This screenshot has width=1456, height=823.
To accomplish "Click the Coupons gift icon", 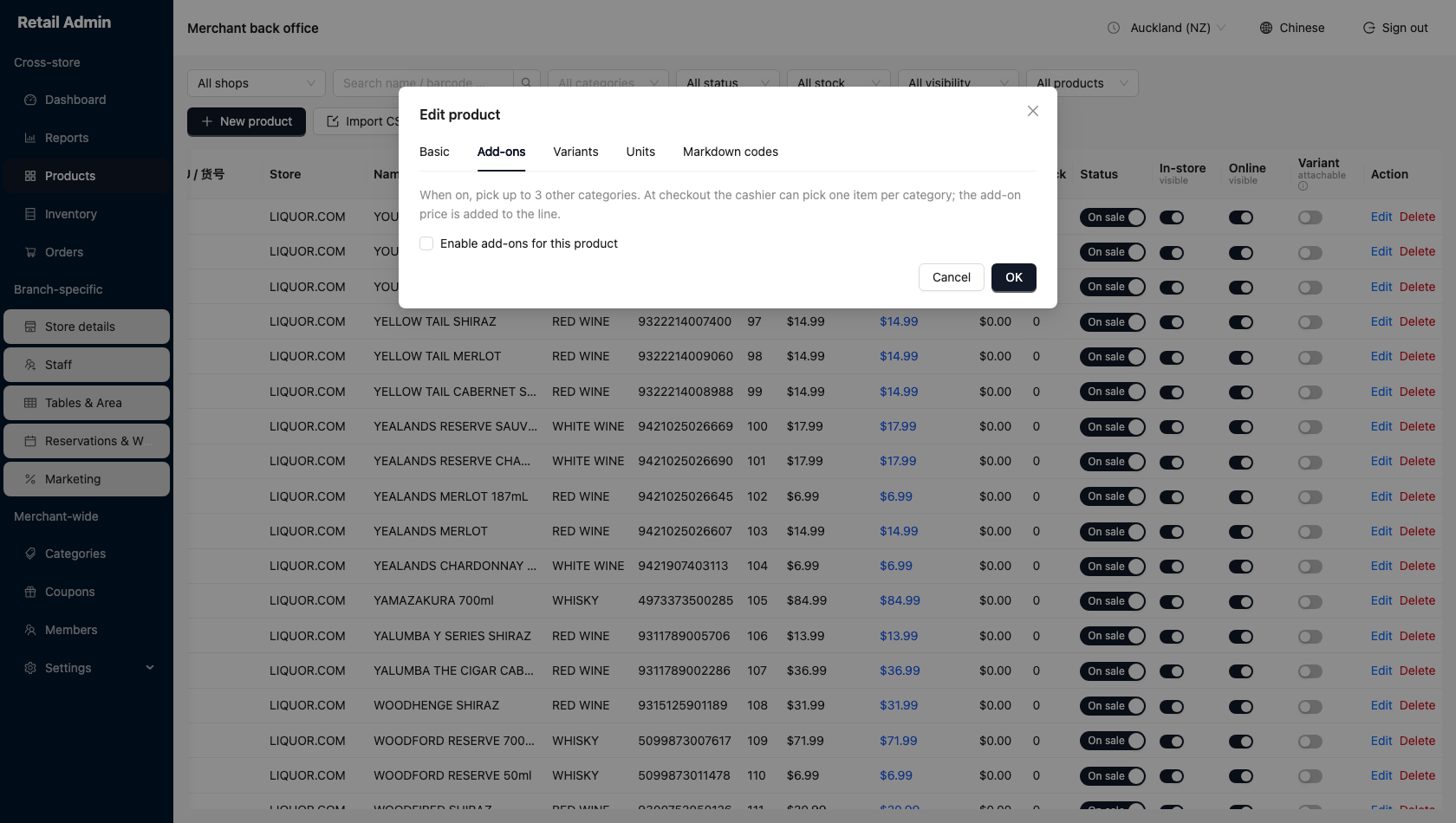I will (x=30, y=592).
